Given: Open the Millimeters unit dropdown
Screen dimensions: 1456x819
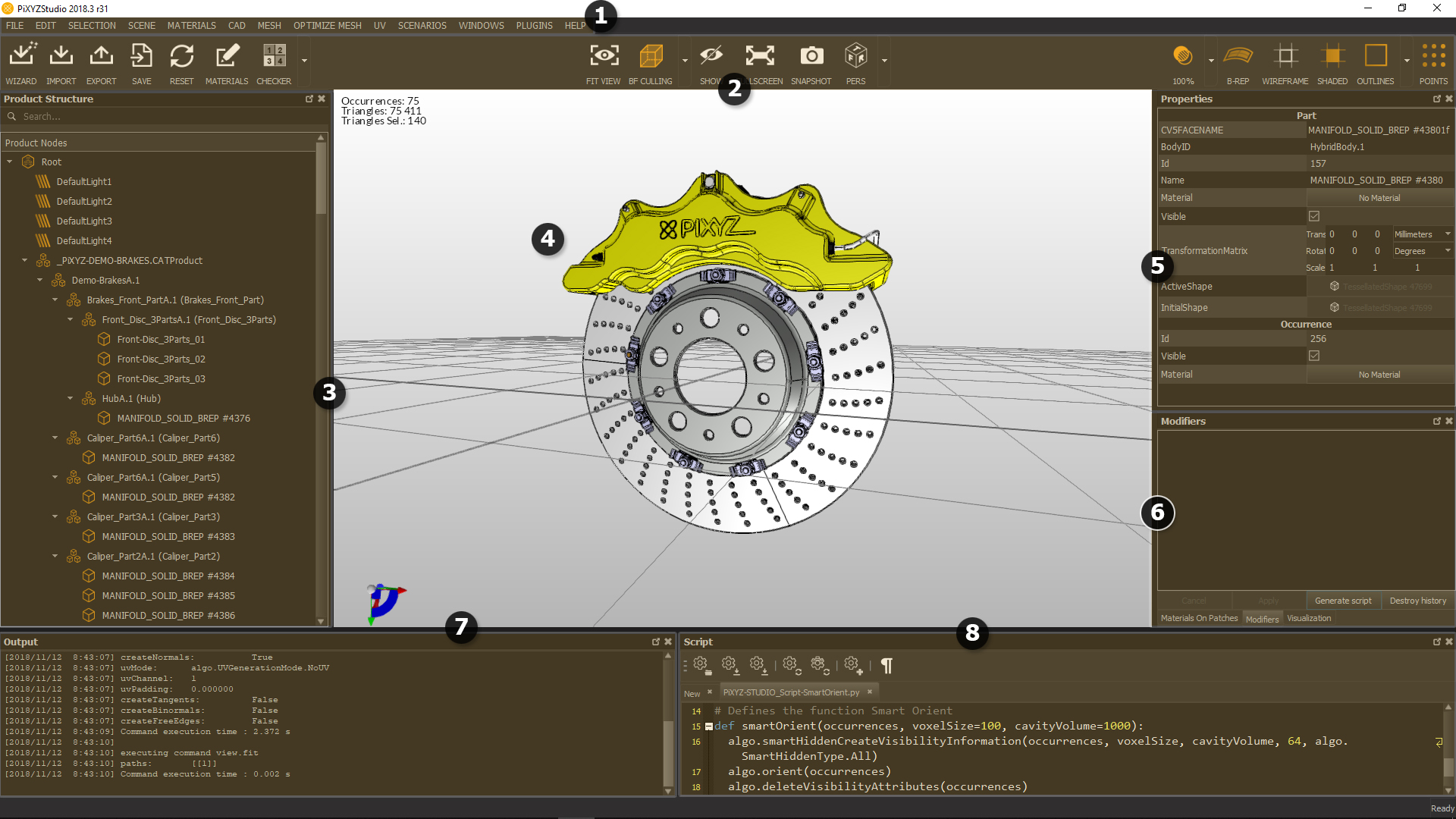Looking at the screenshot, I should coord(1422,234).
